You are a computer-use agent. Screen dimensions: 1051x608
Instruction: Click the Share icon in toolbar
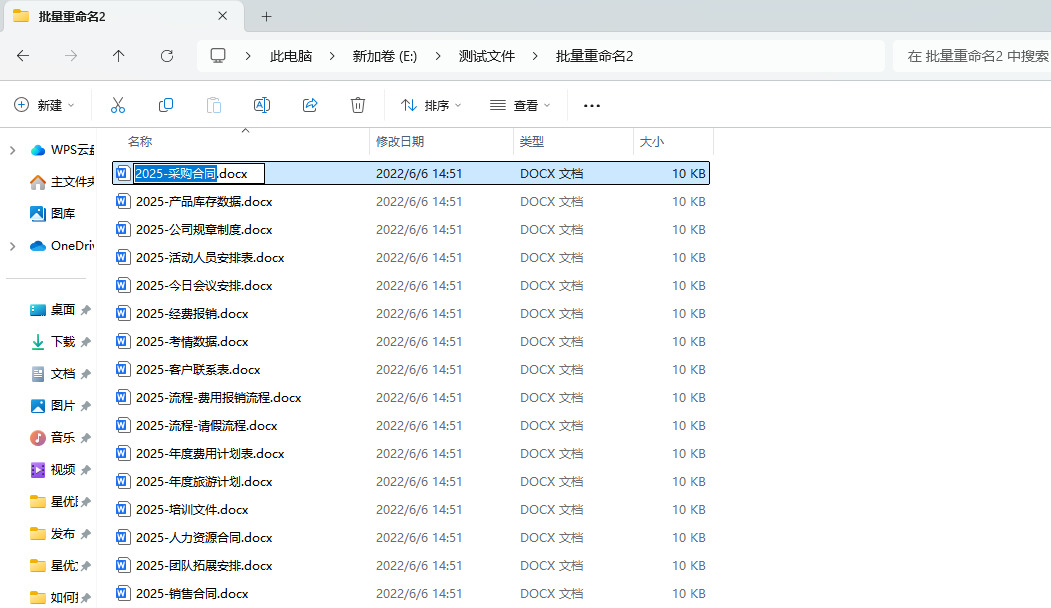click(310, 105)
